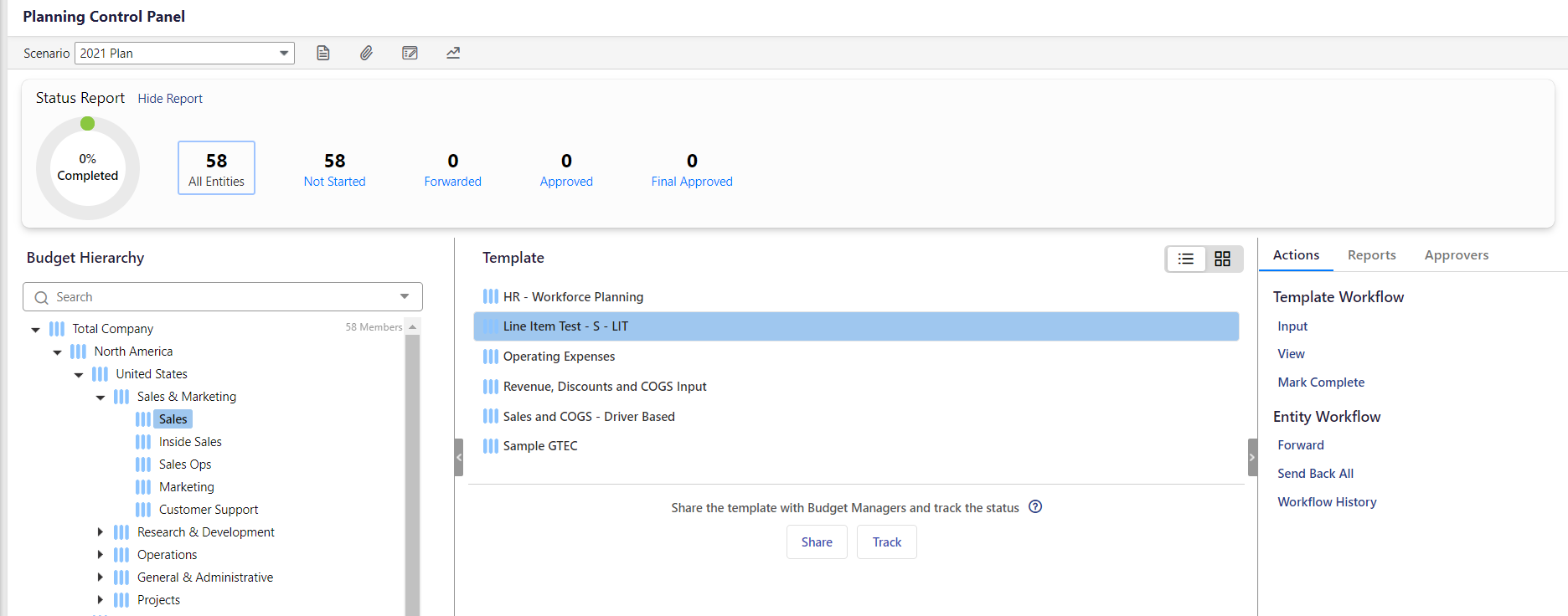This screenshot has height=616, width=1568.
Task: Select Marketing in the hierarchy tree
Action: point(186,487)
